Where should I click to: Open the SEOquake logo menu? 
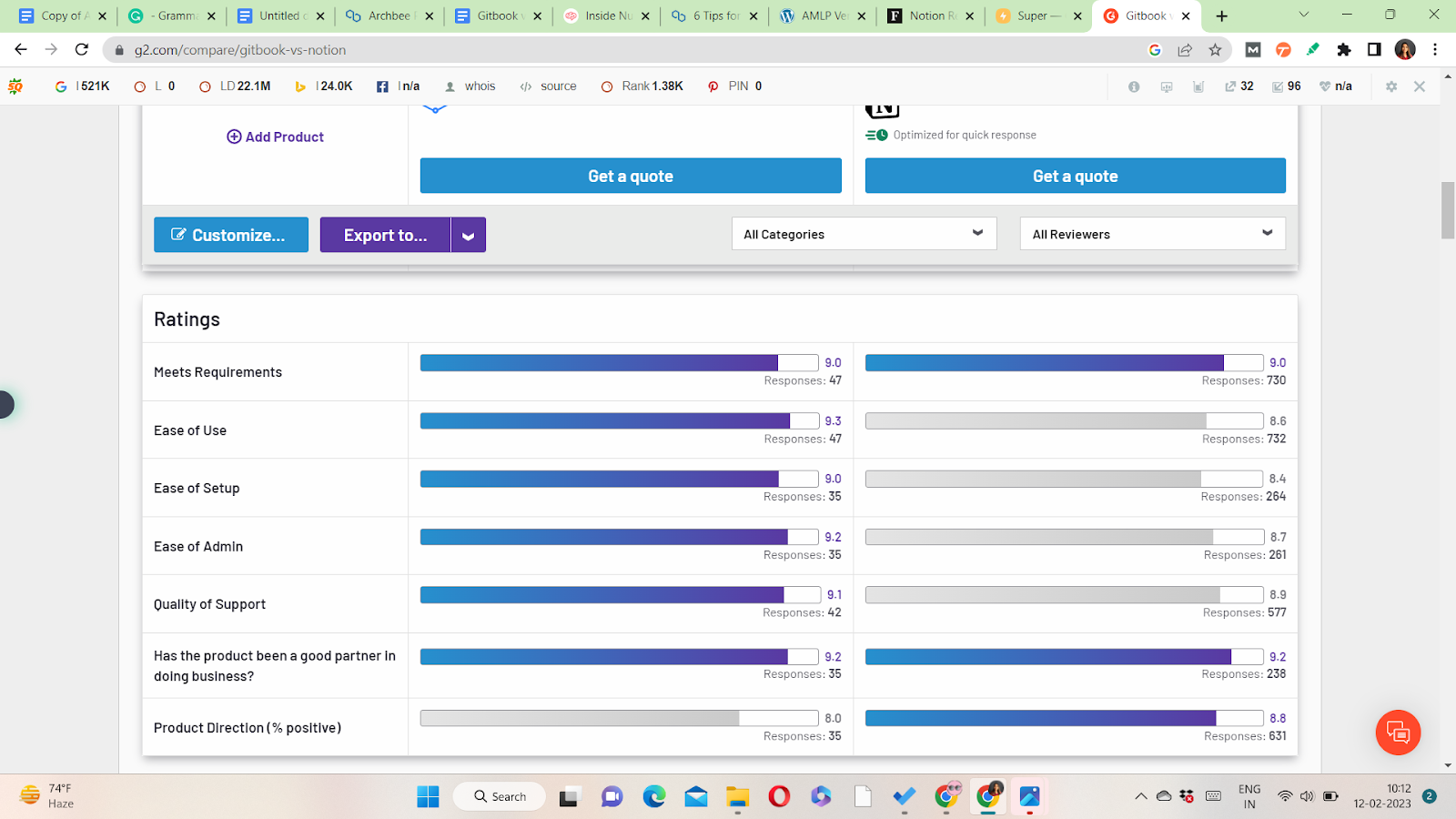pyautogui.click(x=14, y=86)
